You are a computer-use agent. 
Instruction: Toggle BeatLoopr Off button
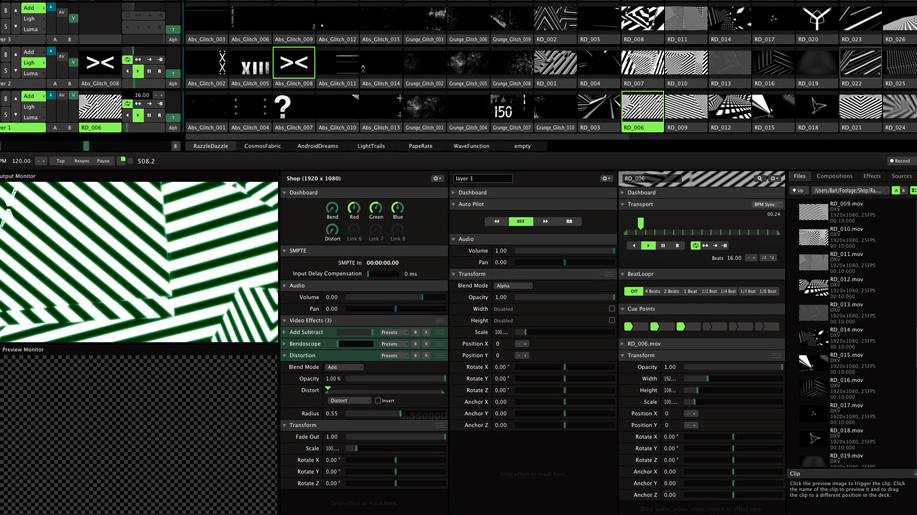tap(634, 291)
